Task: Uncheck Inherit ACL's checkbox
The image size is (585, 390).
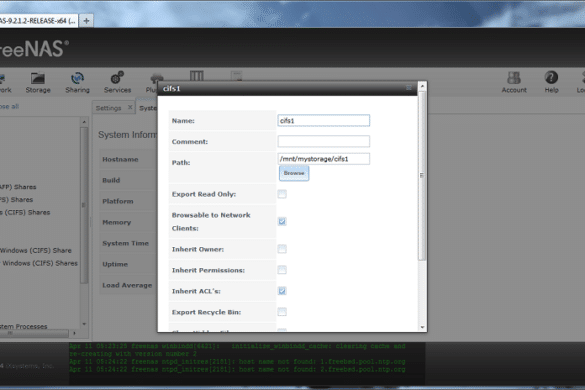Action: (282, 291)
